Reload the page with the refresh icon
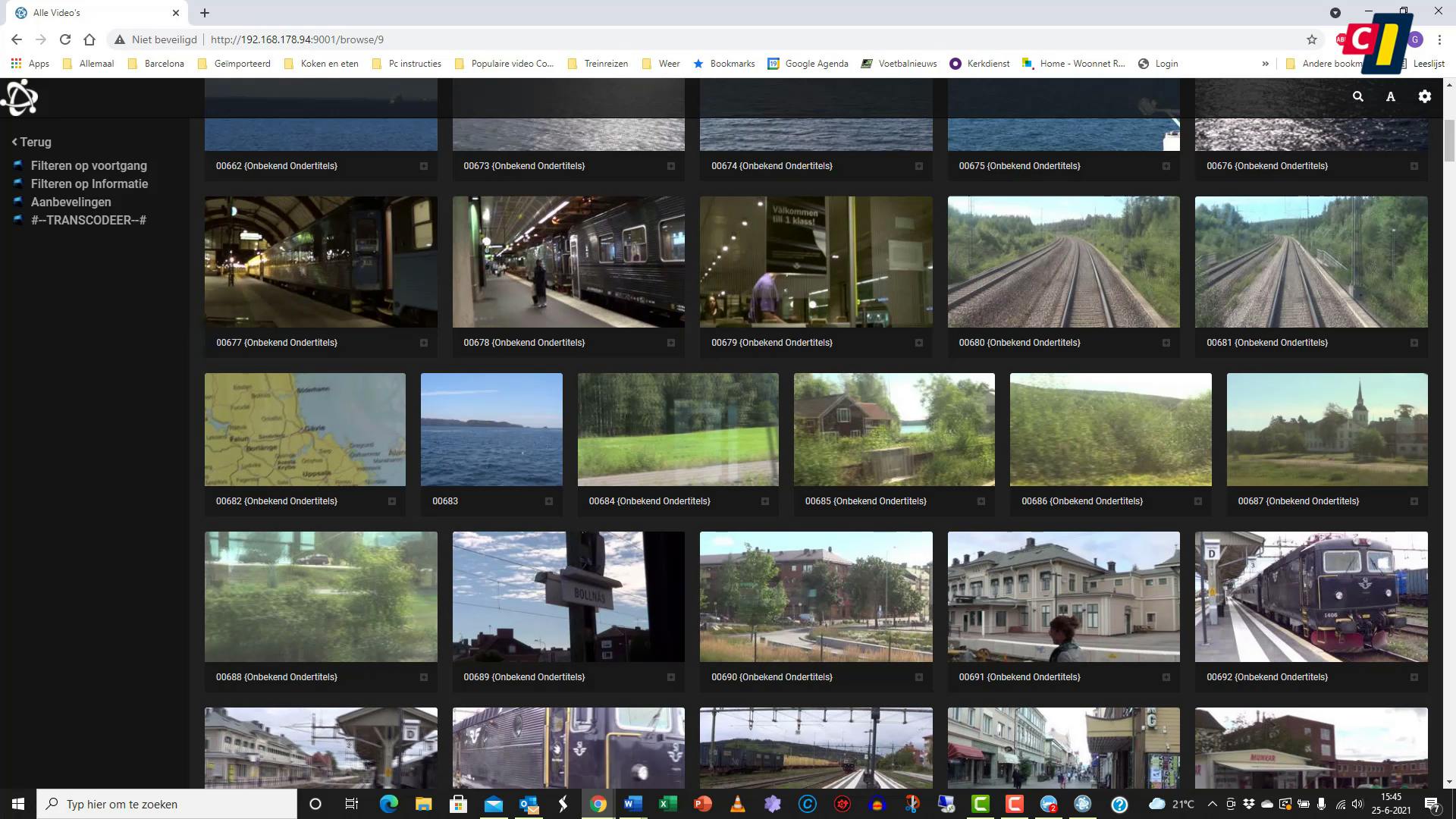Screen dimensions: 1456x819 65,39
